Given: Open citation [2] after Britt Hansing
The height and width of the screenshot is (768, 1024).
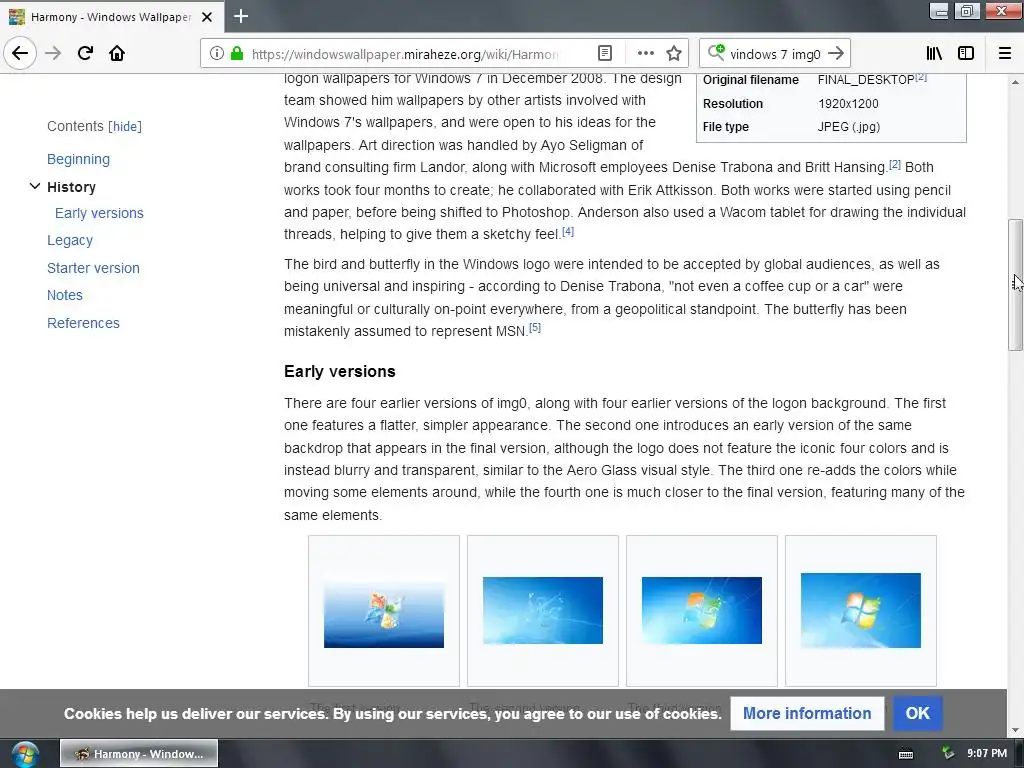Looking at the screenshot, I should (x=895, y=165).
